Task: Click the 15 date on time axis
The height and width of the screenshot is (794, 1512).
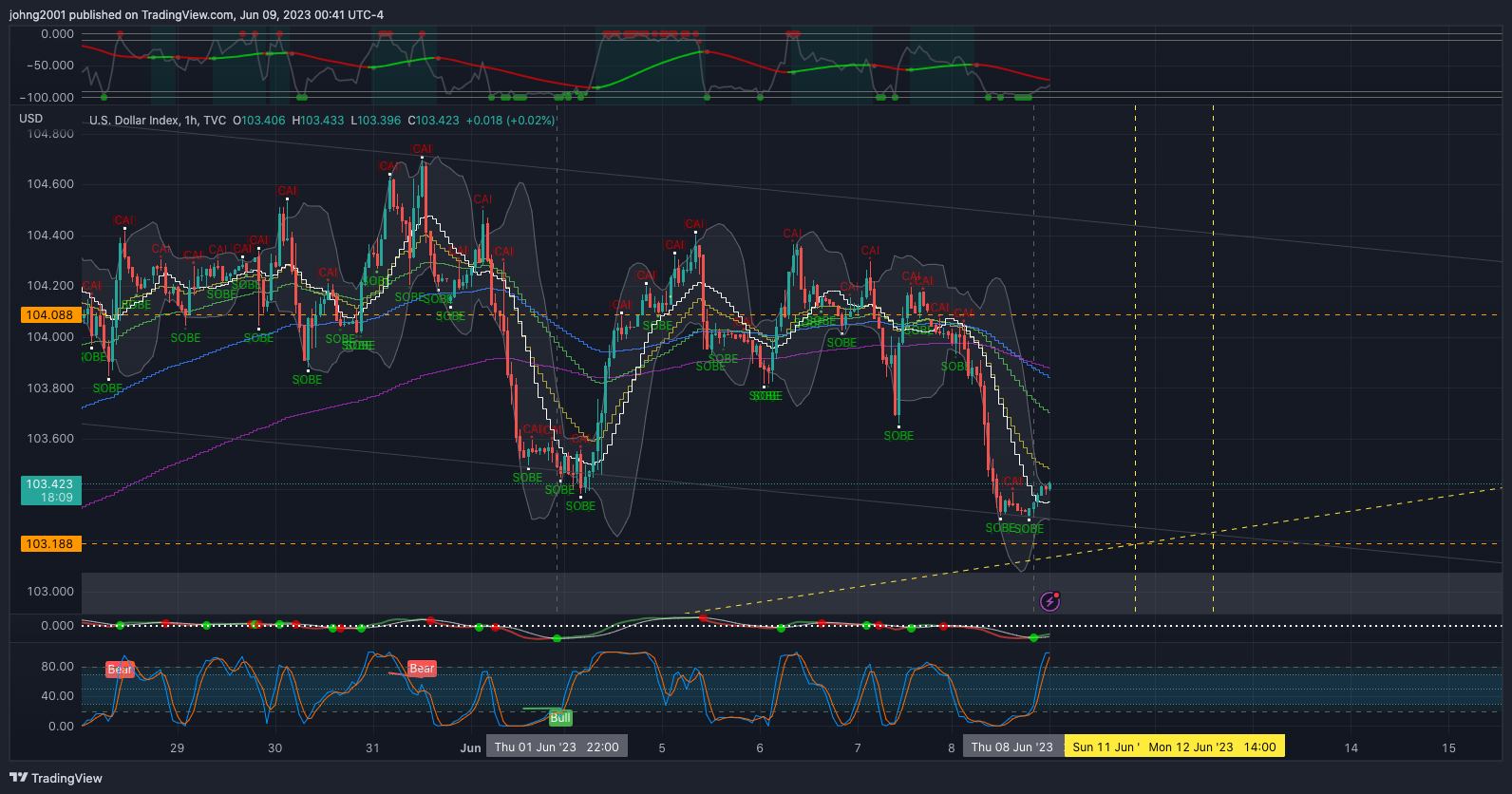Action: click(x=1448, y=748)
